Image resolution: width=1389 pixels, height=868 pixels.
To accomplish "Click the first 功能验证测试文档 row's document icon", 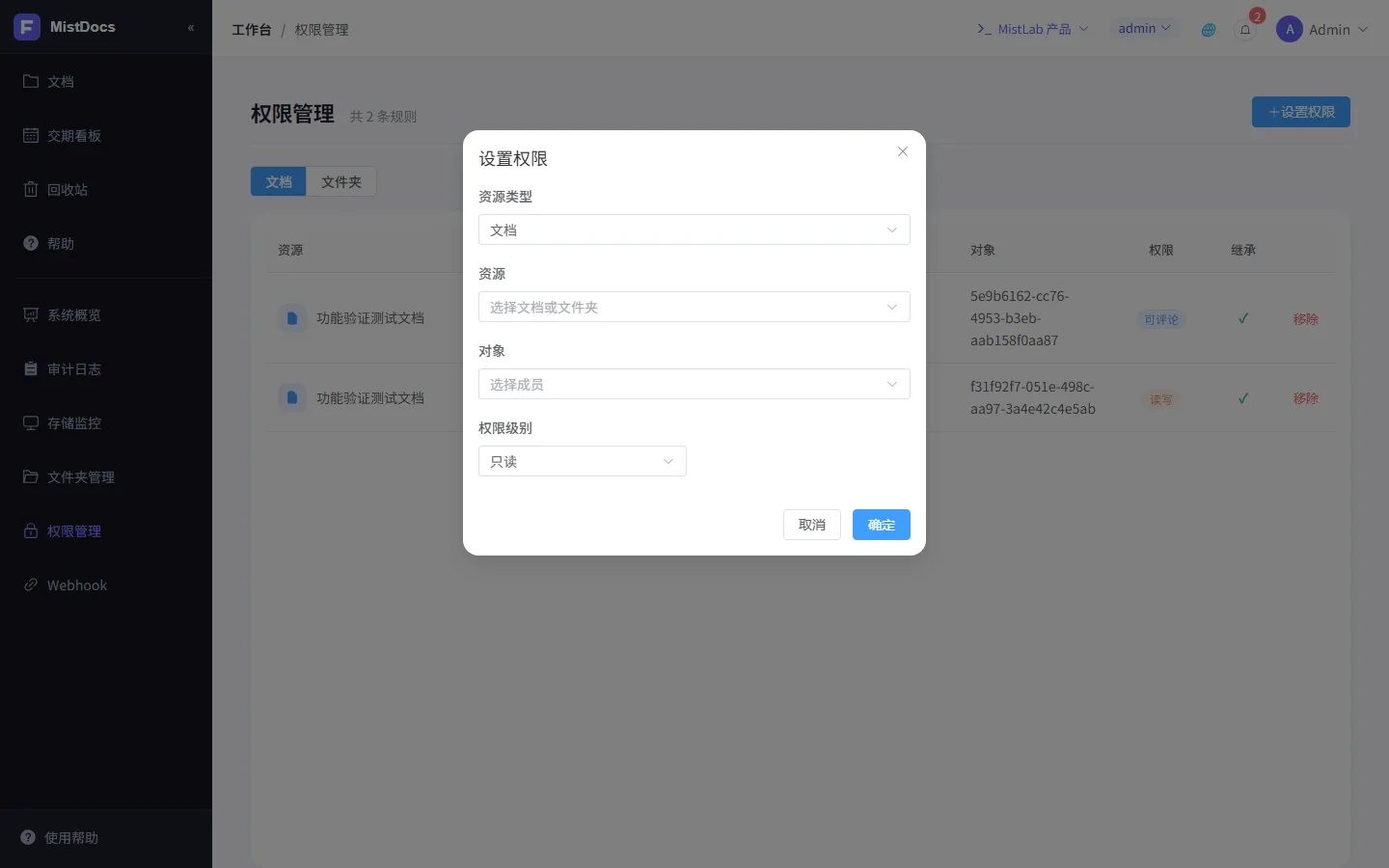I will [x=292, y=317].
